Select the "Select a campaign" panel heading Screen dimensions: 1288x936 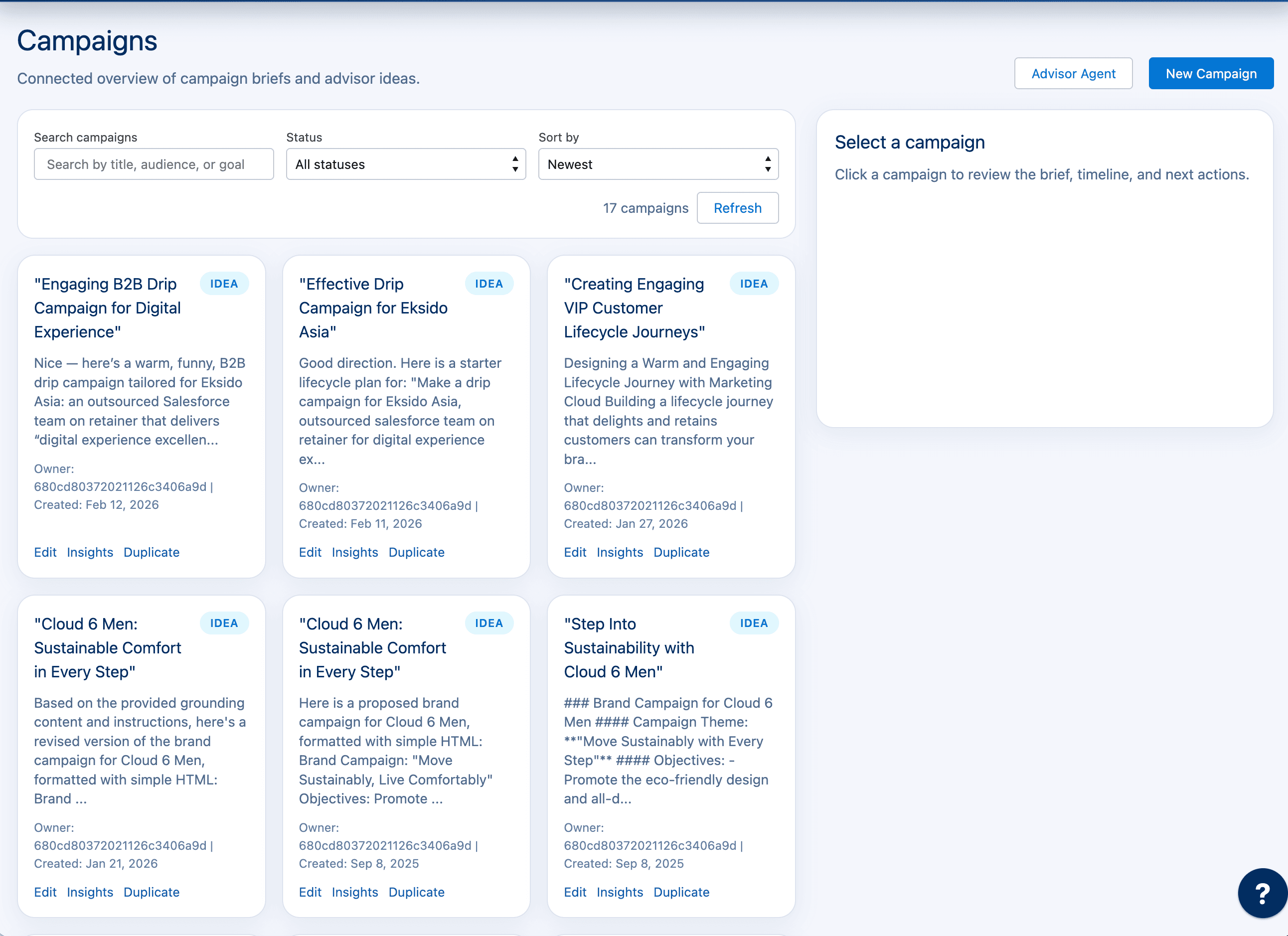pos(910,143)
